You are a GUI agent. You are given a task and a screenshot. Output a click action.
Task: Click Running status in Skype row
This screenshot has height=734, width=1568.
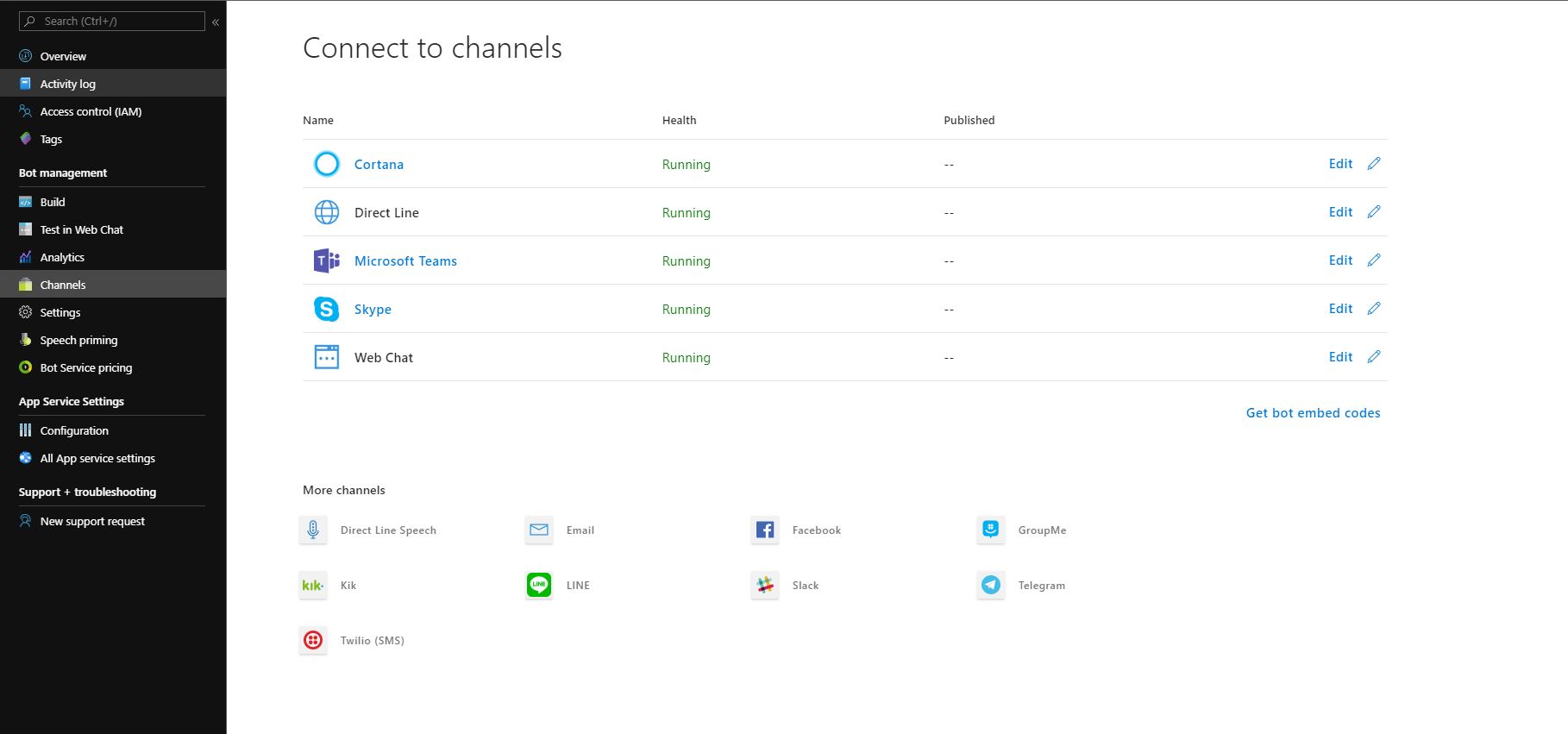[x=687, y=310]
